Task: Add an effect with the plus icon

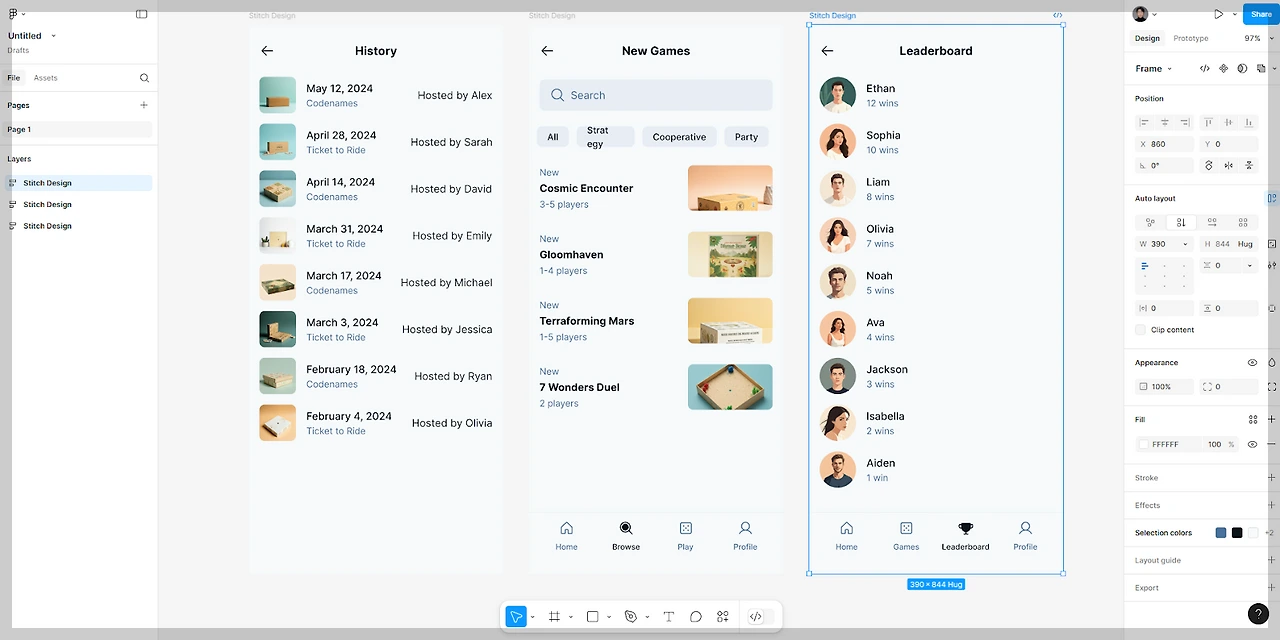Action: tap(1272, 505)
